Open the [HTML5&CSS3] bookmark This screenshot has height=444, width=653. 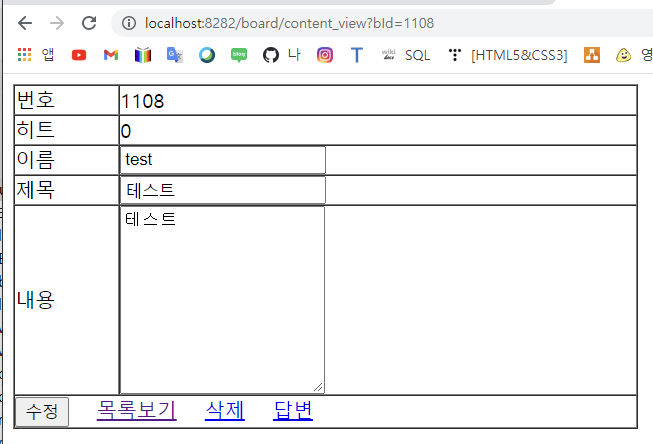[x=508, y=55]
